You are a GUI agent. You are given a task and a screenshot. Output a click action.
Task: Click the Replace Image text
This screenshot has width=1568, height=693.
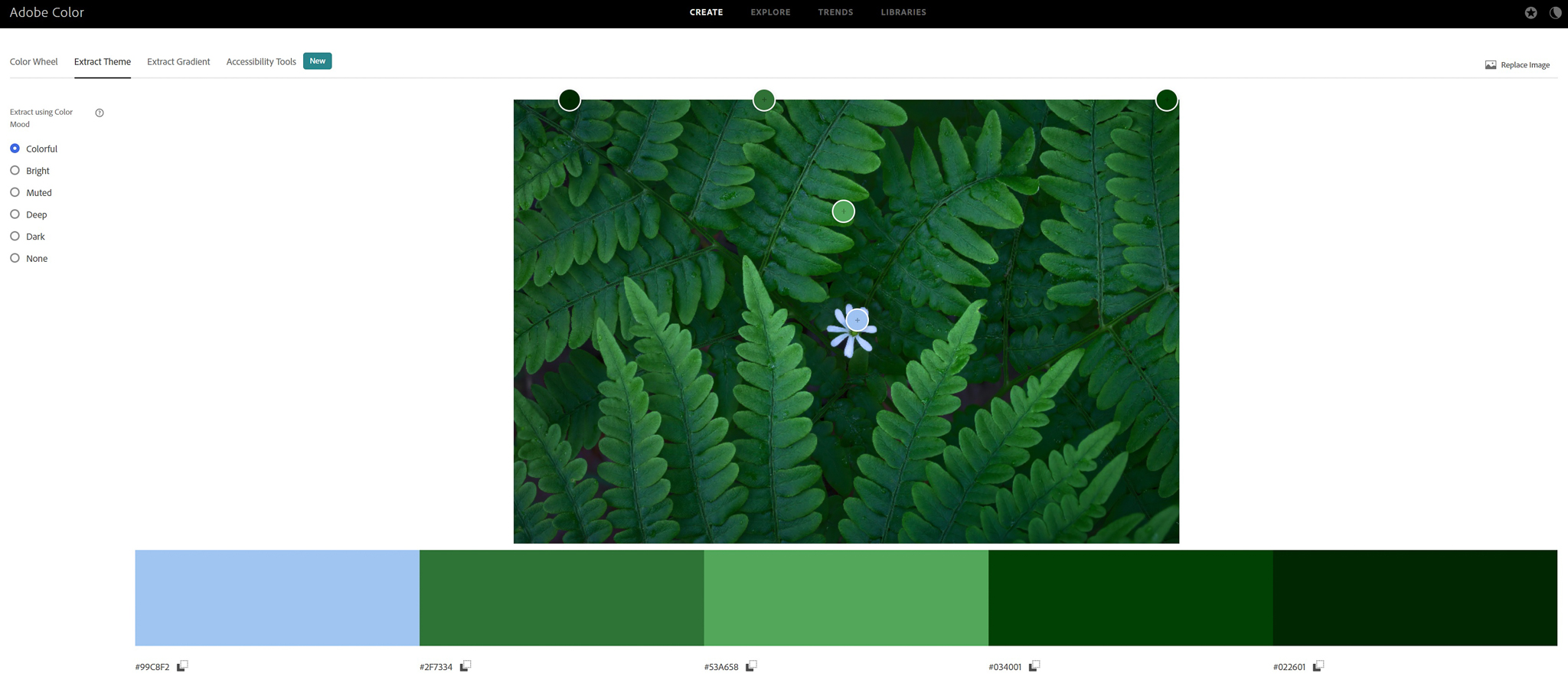point(1525,65)
